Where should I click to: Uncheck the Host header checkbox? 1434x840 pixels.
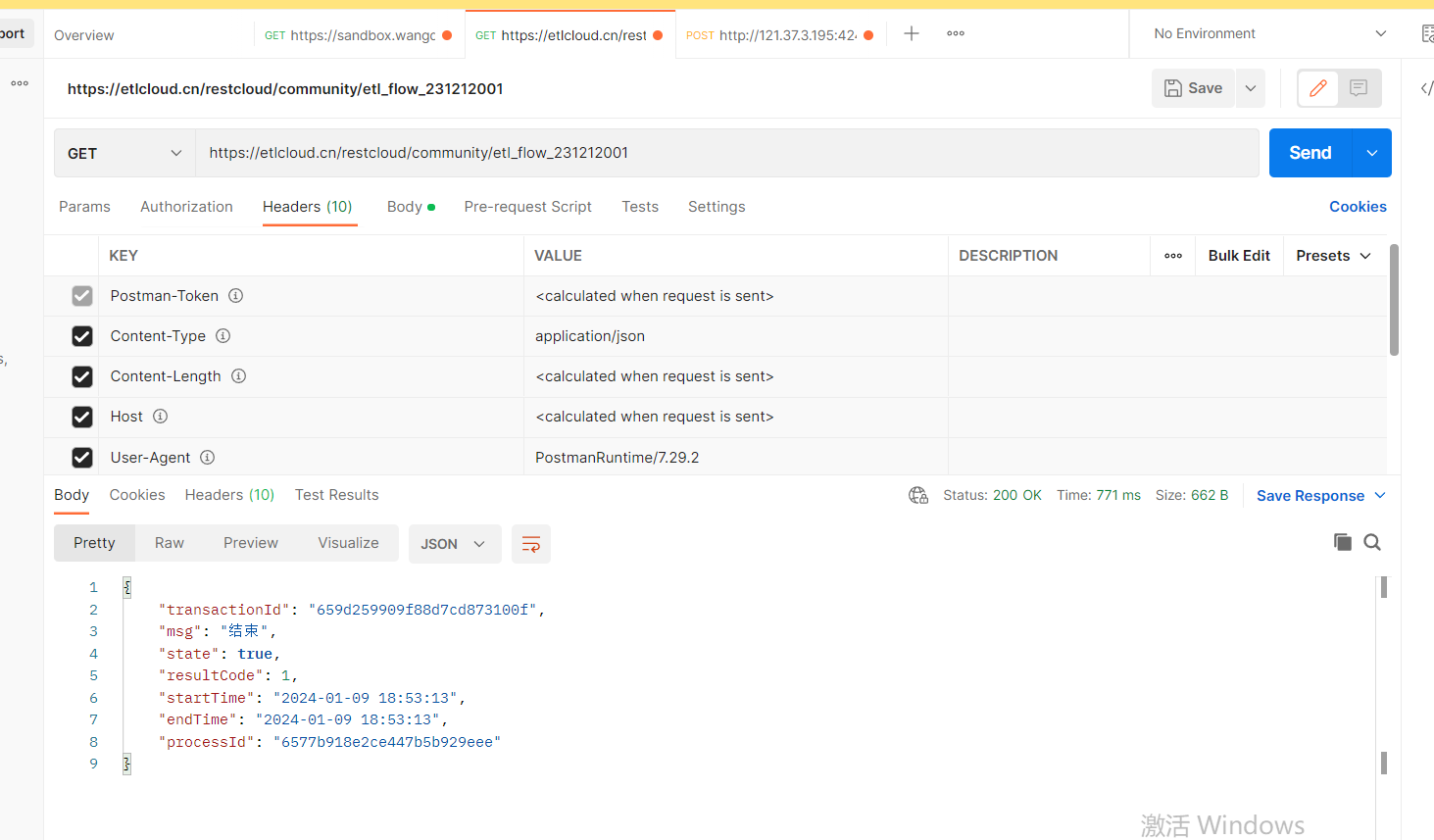tap(82, 417)
